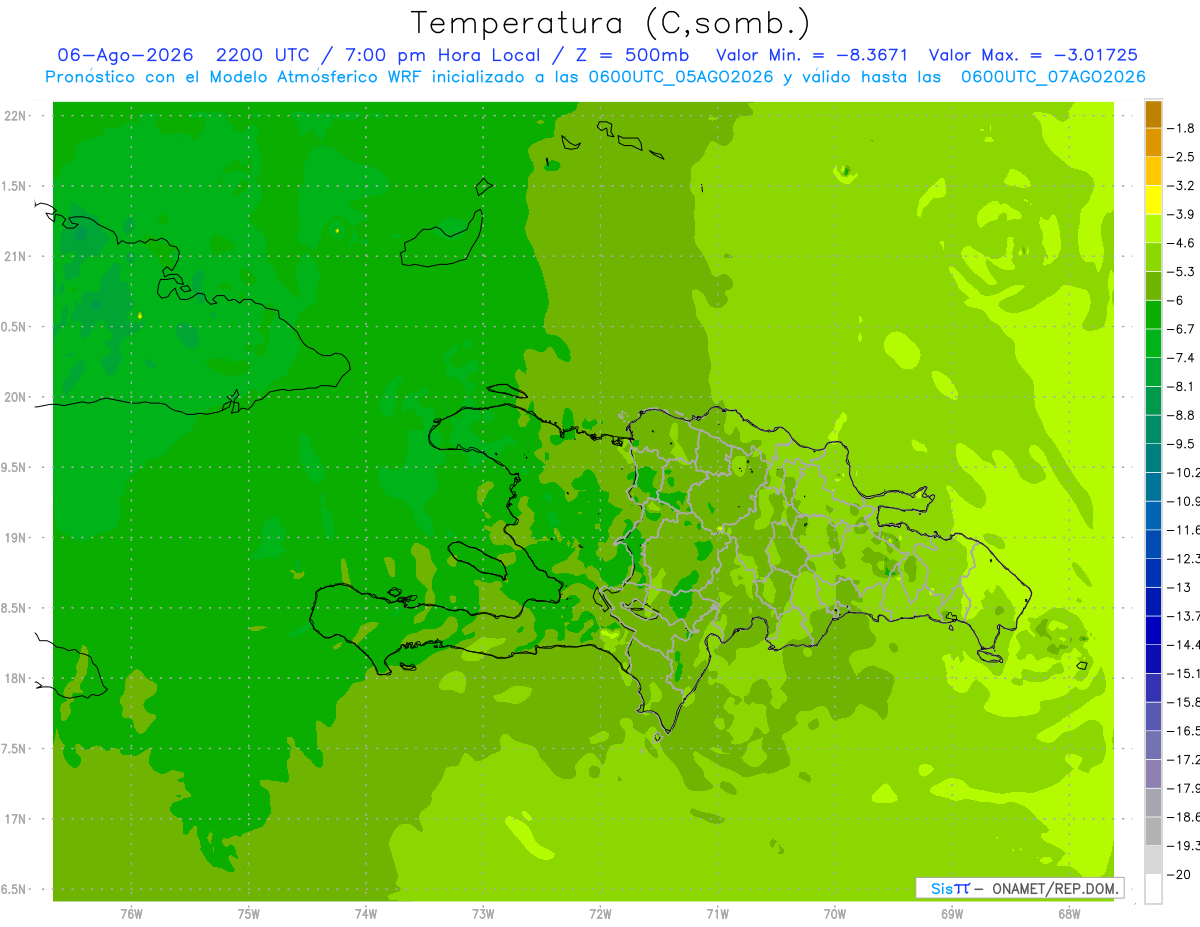Screen dimensions: 1200x927
Task: Click the brown swatch above -1.8
Action: pyautogui.click(x=1153, y=114)
